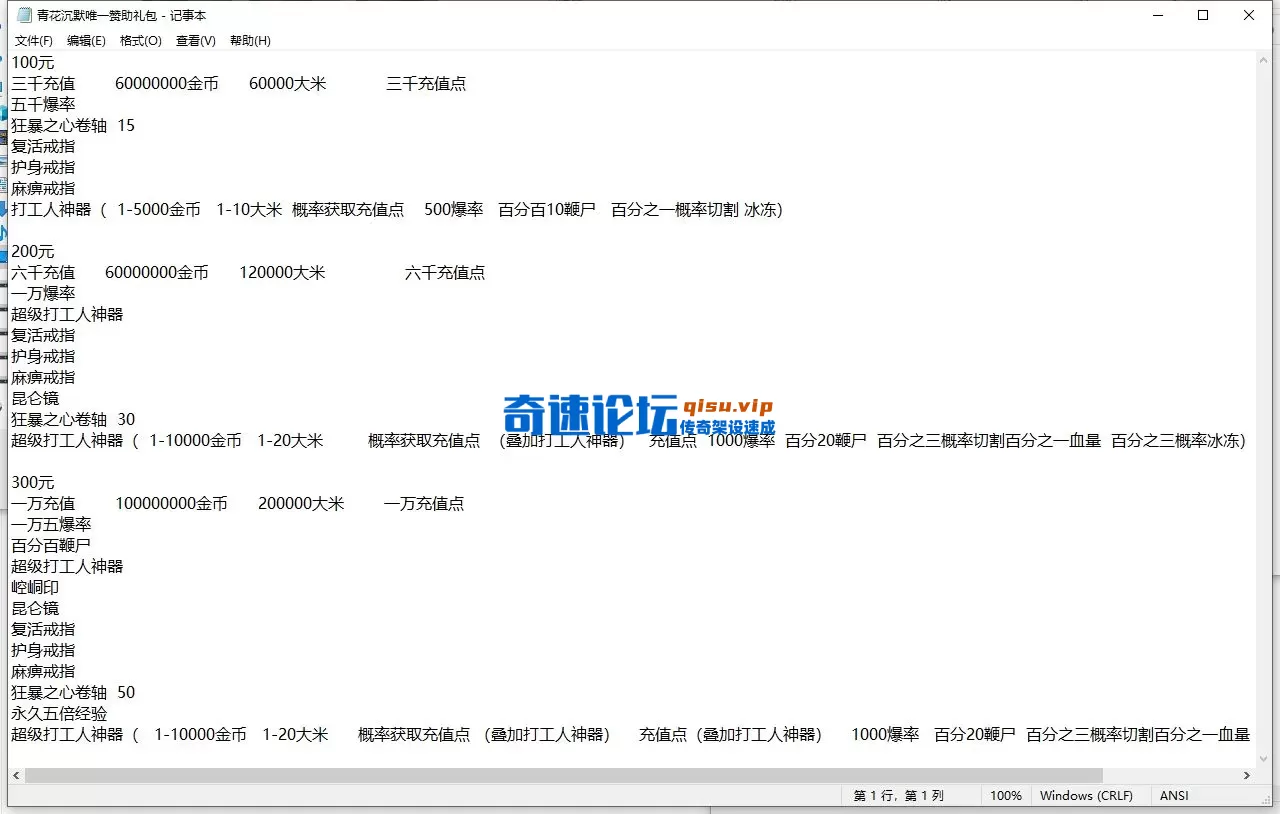Open the 查看(V) menu
Viewport: 1280px width, 814px height.
pyautogui.click(x=195, y=40)
